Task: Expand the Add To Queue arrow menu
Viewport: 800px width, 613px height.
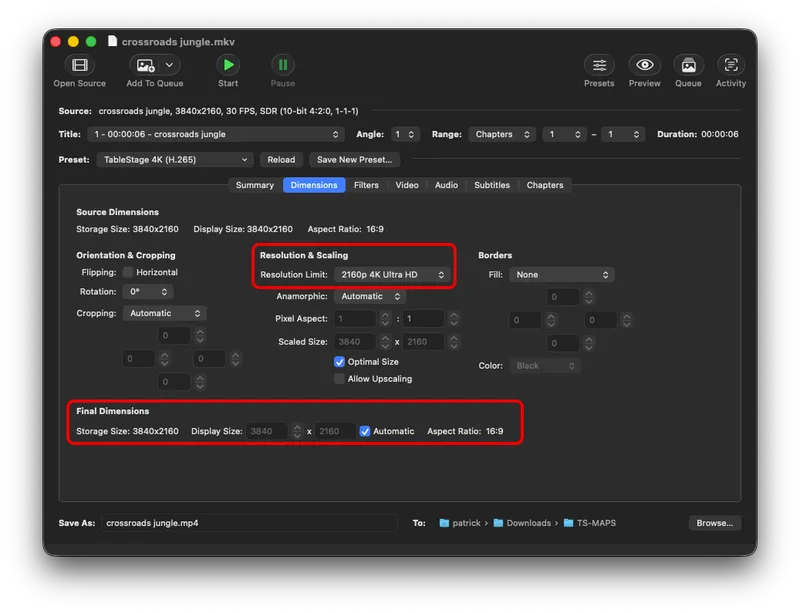Action: click(x=169, y=65)
